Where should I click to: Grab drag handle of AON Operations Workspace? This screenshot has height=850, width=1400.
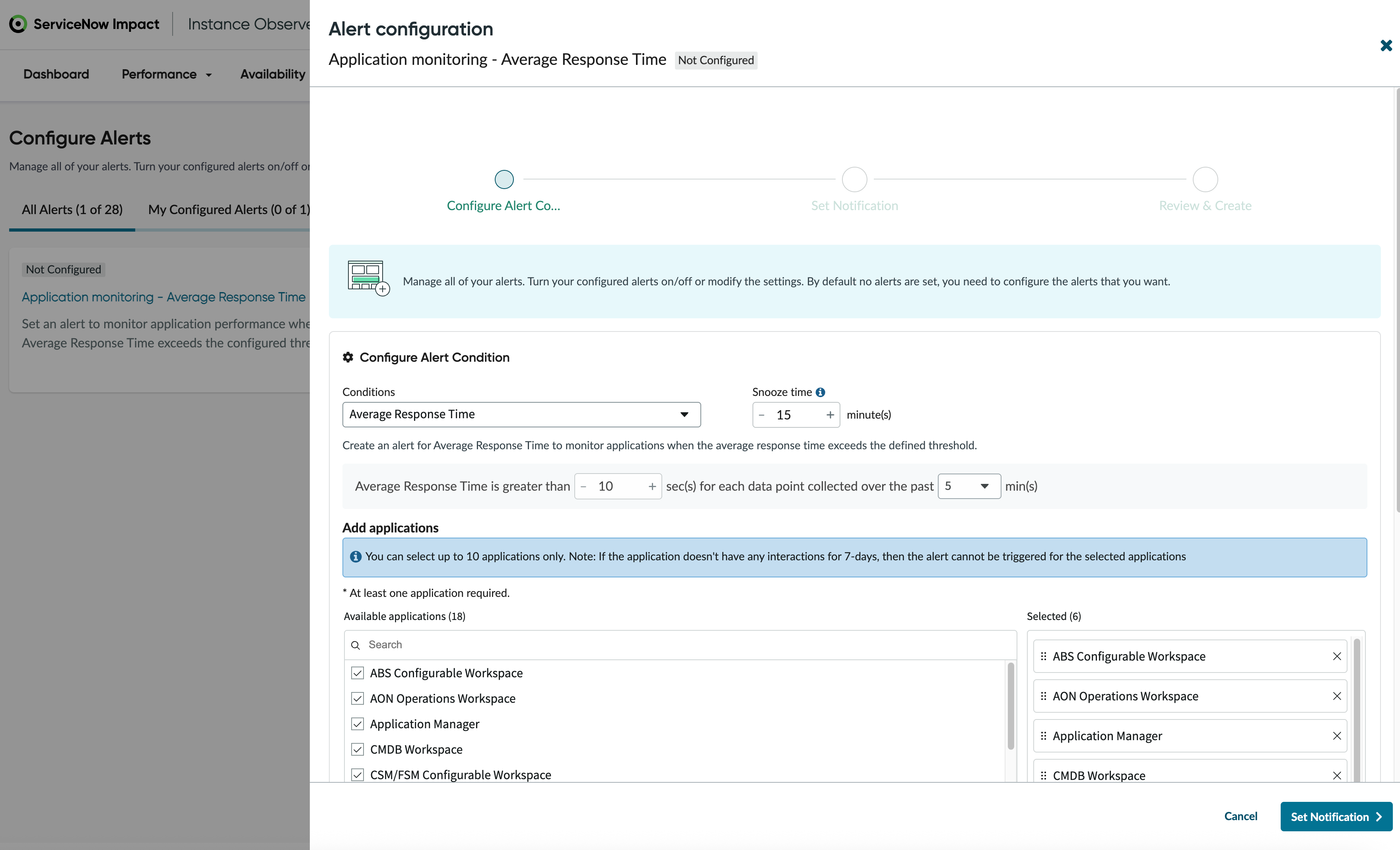click(1043, 696)
